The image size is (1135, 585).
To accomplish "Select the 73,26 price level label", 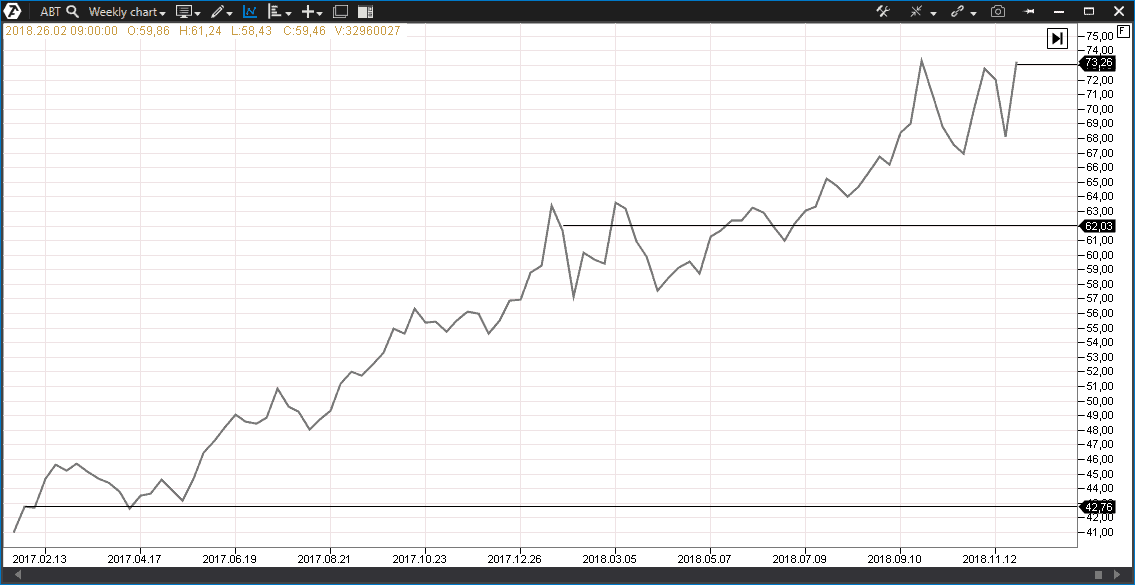I will (1098, 63).
